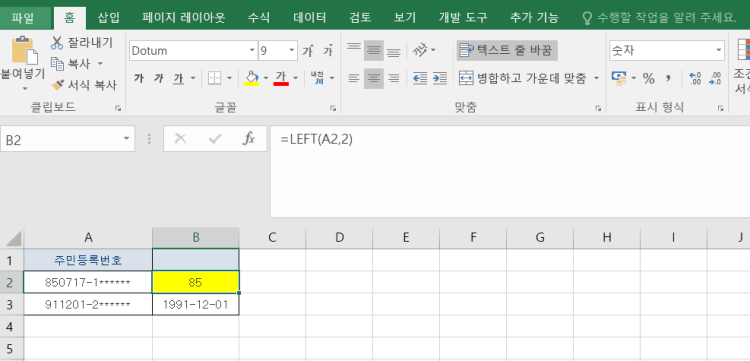This screenshot has height=361, width=750.
Task: Toggle wrap text (텍스트 줄 바꿈)
Action: tap(507, 50)
